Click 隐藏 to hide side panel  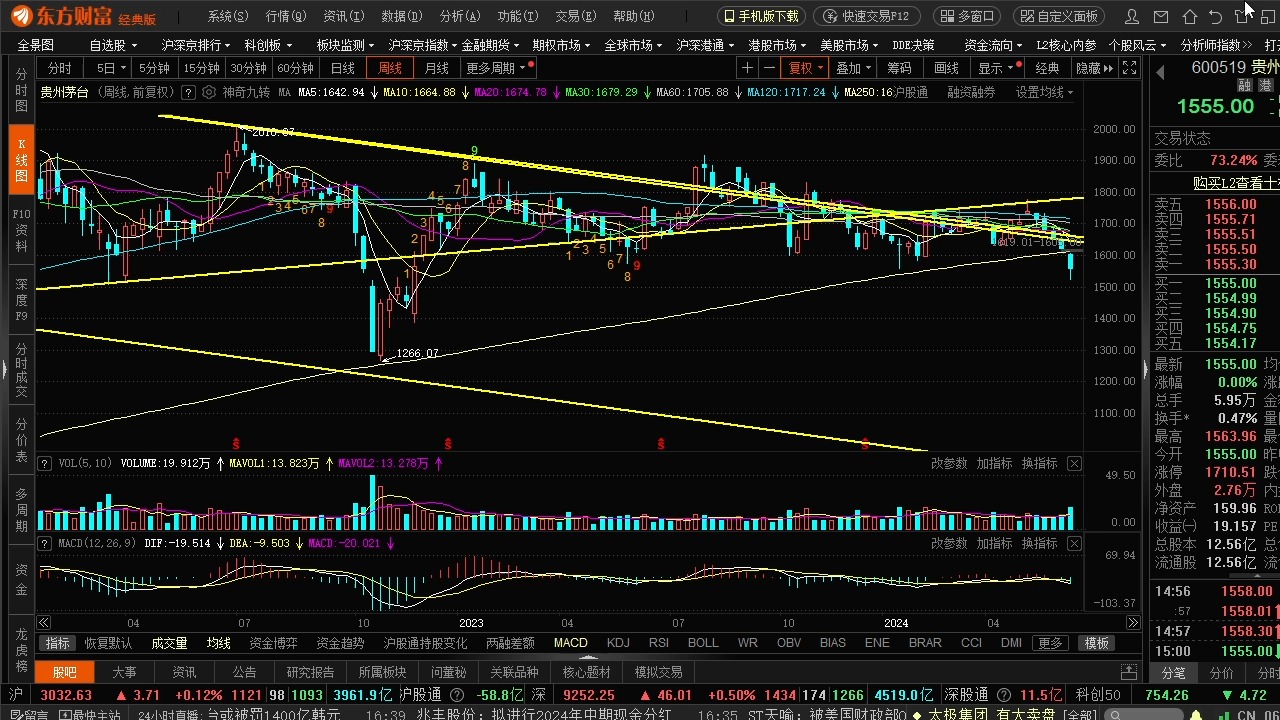pyautogui.click(x=1094, y=68)
